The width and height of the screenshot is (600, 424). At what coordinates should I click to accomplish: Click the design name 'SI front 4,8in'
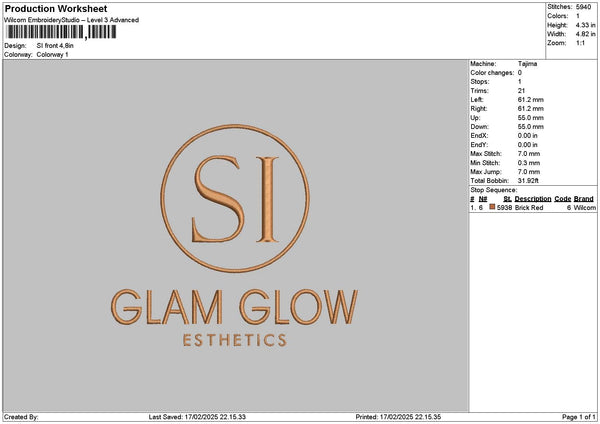(x=55, y=46)
